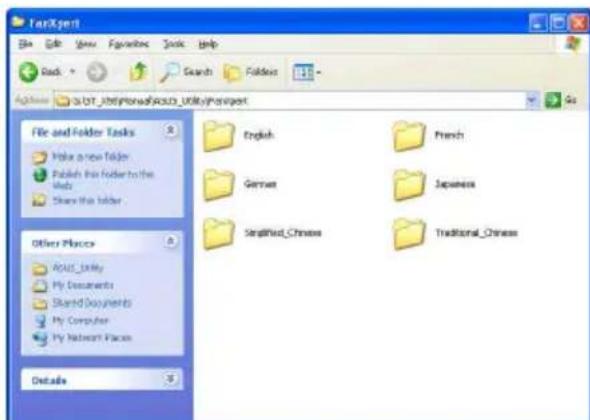590x420 pixels.
Task: Click the Windows flag logo icon
Action: point(573,44)
